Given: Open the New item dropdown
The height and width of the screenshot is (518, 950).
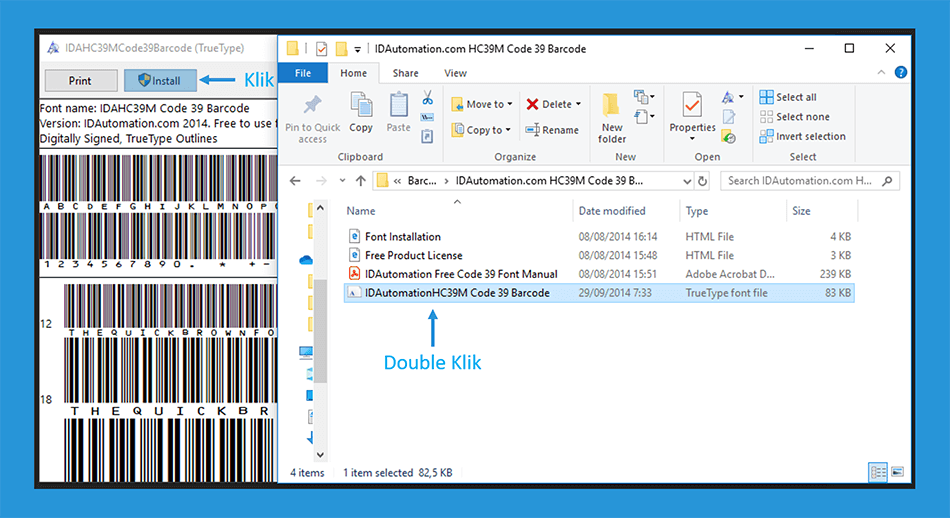Looking at the screenshot, I should pos(643,97).
